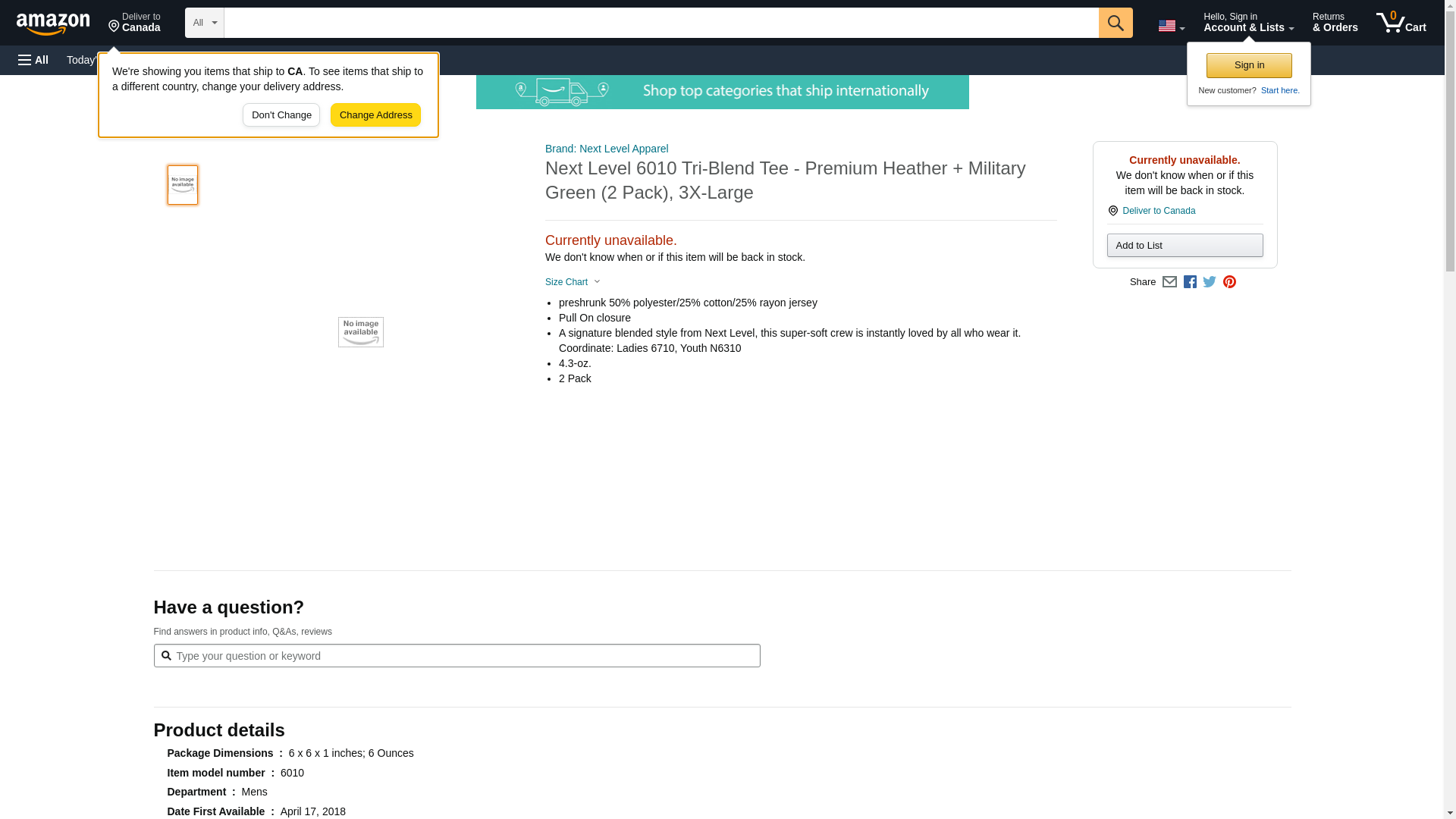
Task: Click the question keyword input field
Action: (x=457, y=656)
